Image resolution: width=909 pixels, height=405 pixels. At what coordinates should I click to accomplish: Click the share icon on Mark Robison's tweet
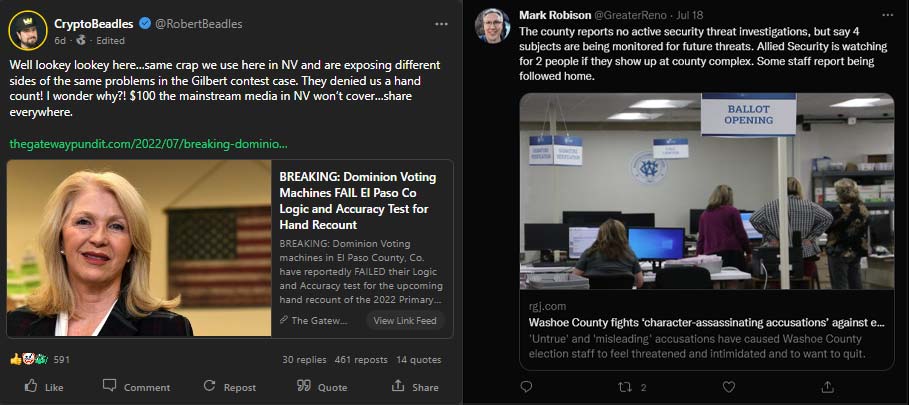pyautogui.click(x=827, y=387)
